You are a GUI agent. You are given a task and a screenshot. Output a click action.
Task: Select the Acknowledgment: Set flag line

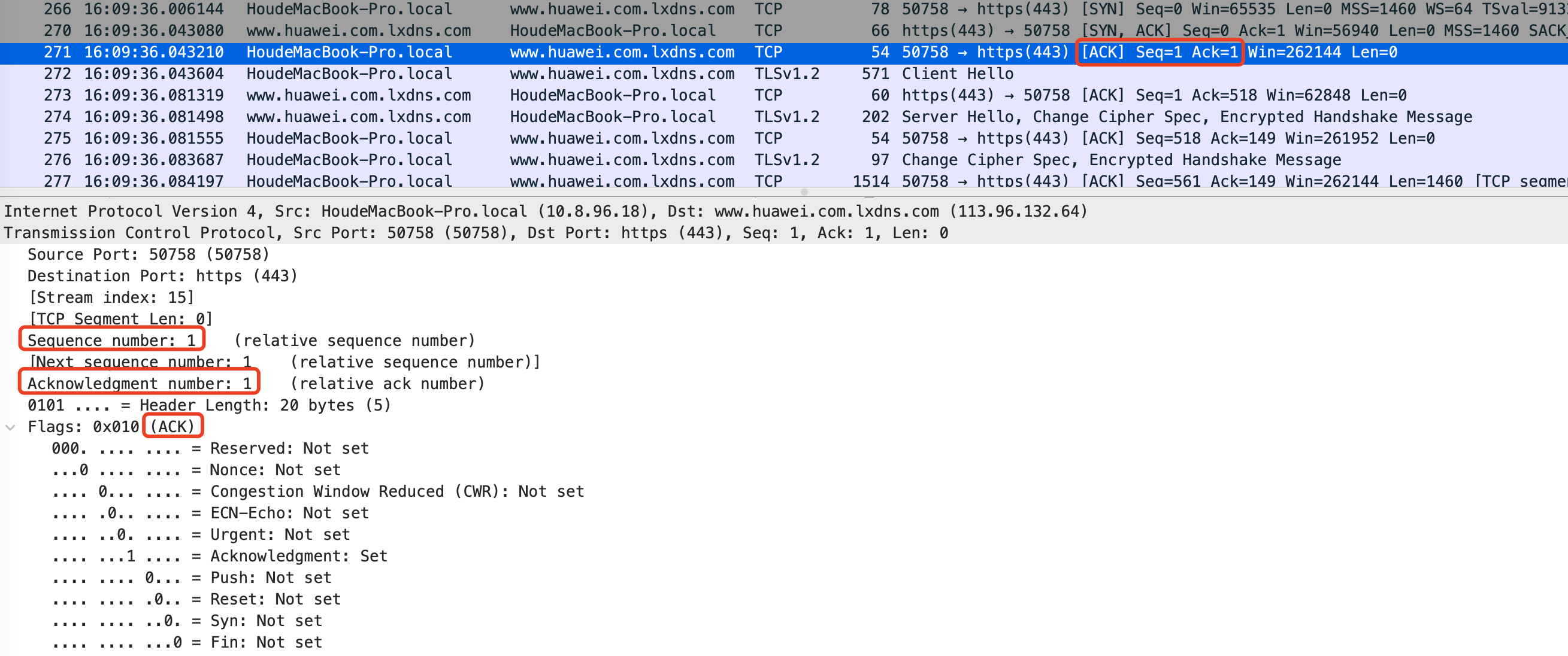(220, 556)
